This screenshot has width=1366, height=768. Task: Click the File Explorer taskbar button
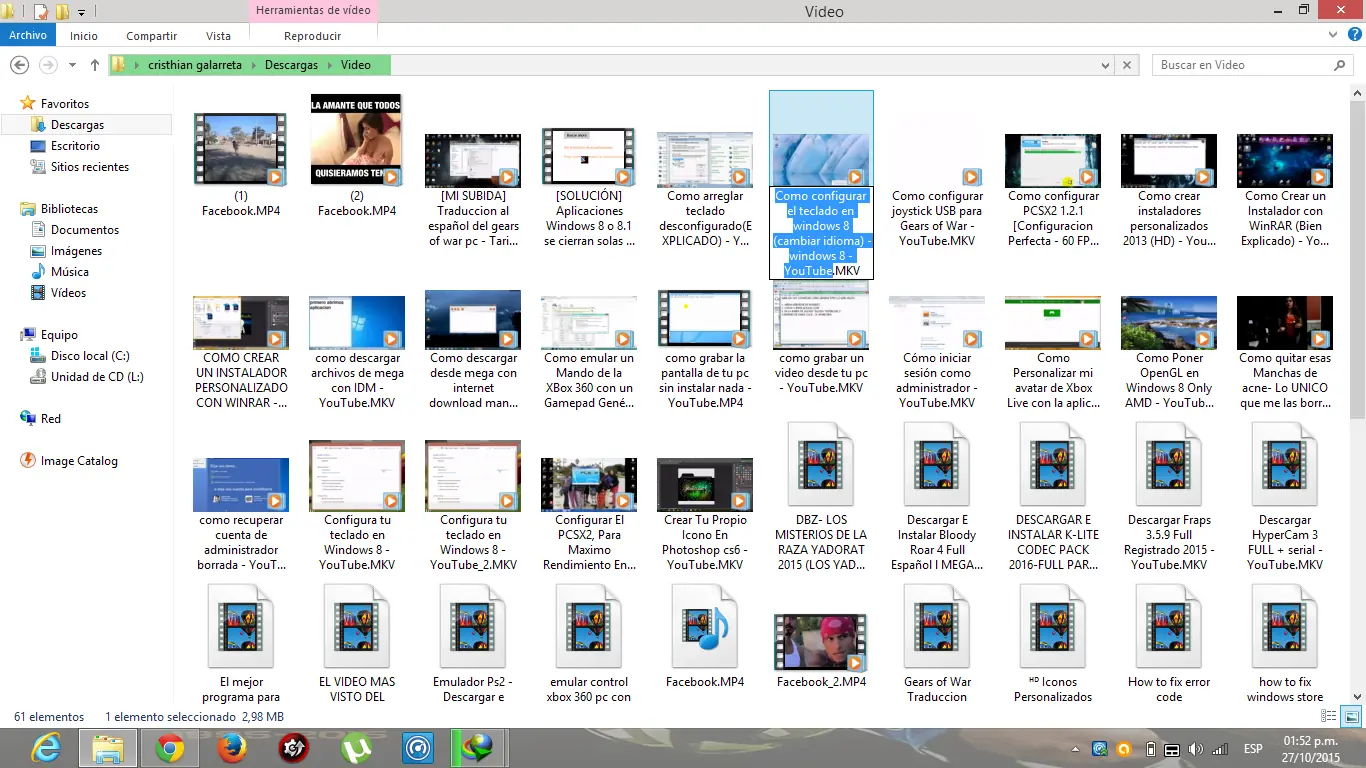[108, 748]
